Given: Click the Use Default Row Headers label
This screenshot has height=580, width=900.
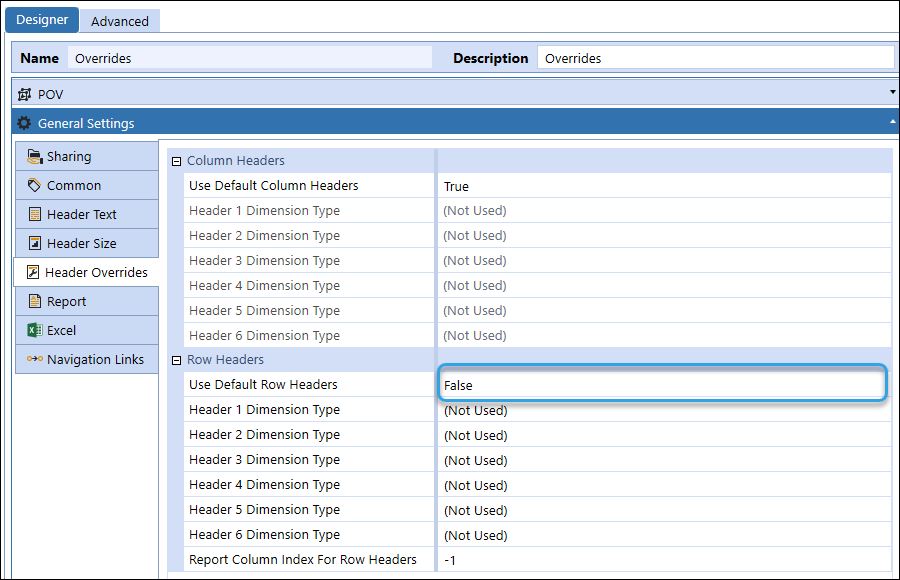Looking at the screenshot, I should coord(263,385).
